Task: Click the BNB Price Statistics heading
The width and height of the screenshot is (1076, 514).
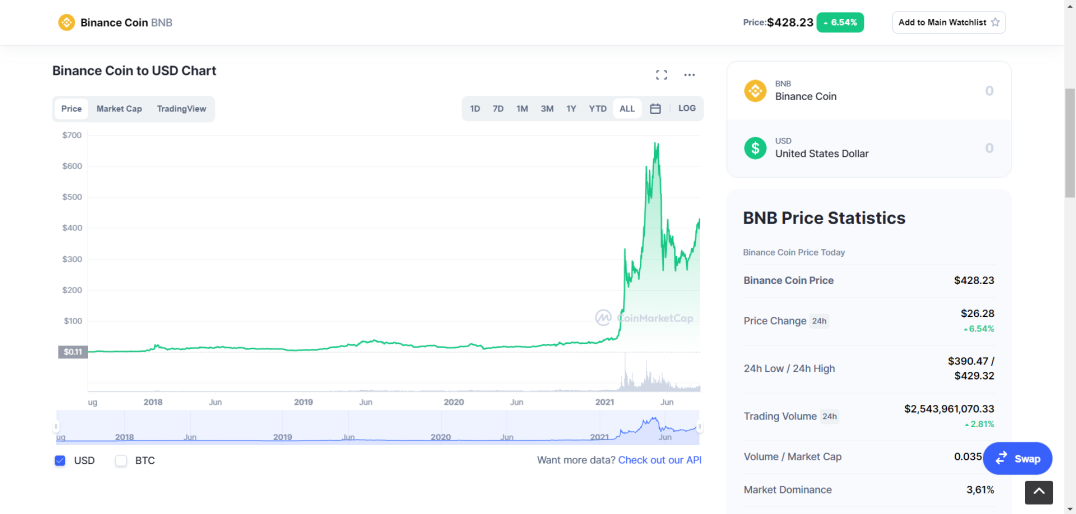Action: pos(824,218)
